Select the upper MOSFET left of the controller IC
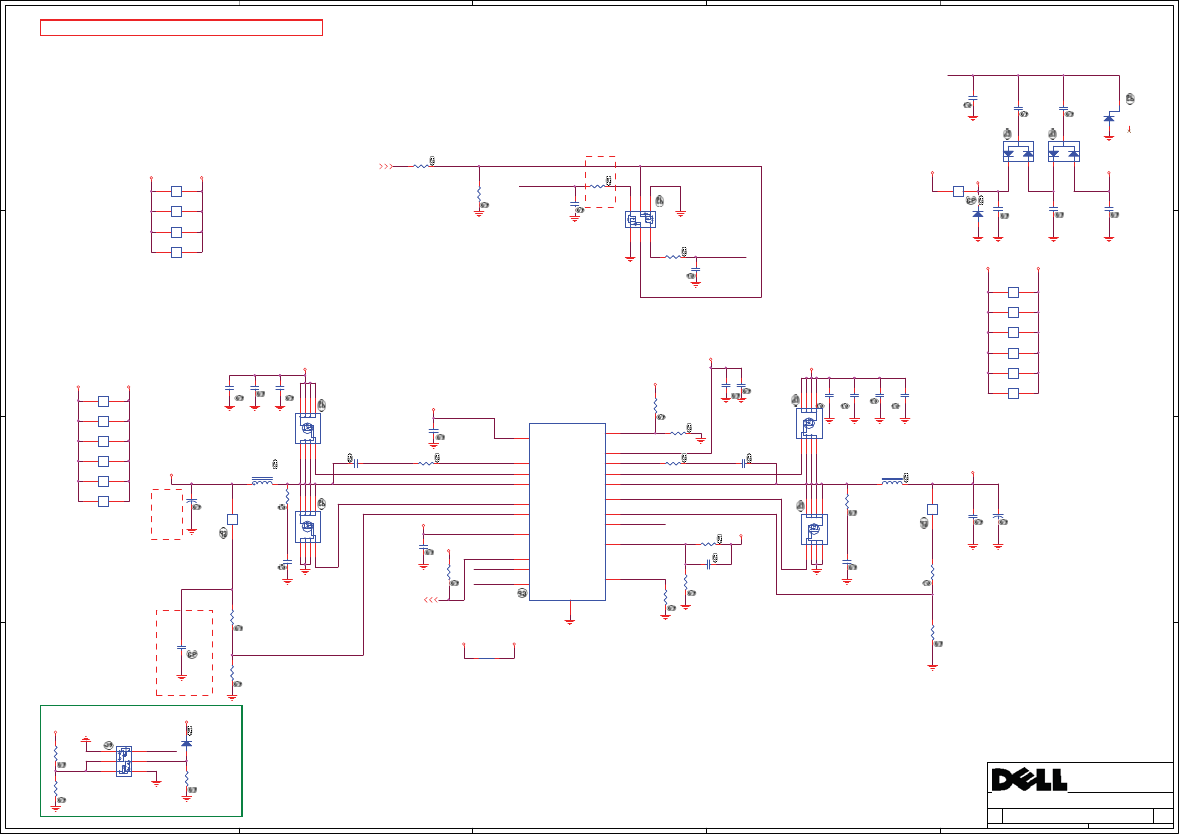 pyautogui.click(x=308, y=429)
